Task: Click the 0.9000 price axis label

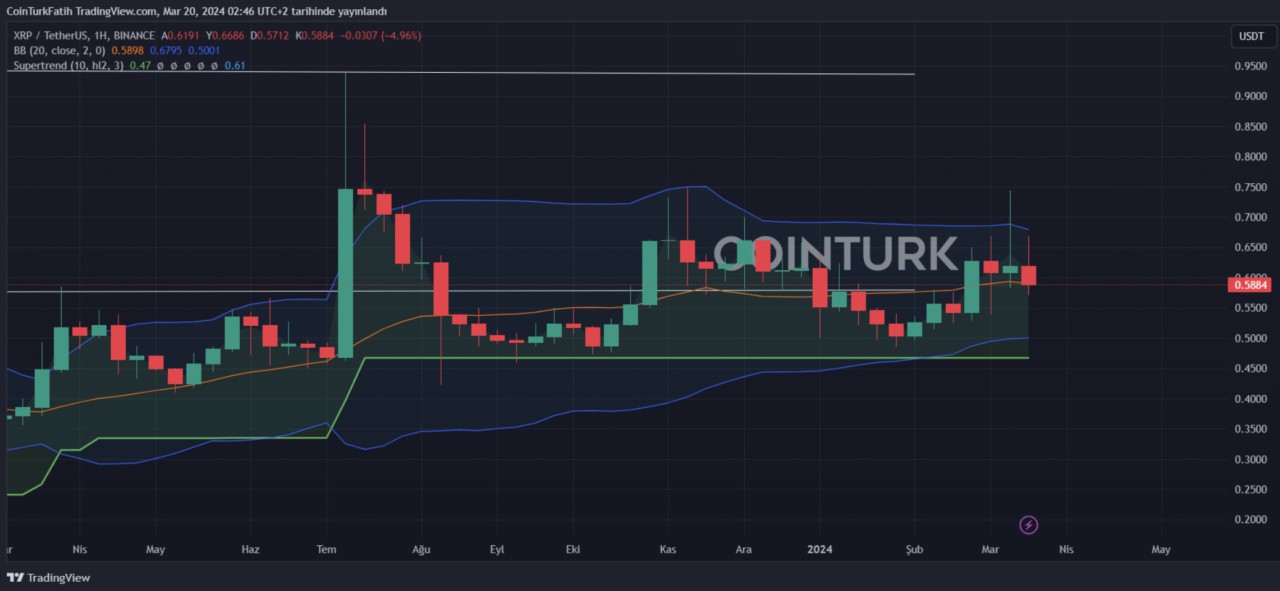Action: [x=1252, y=96]
